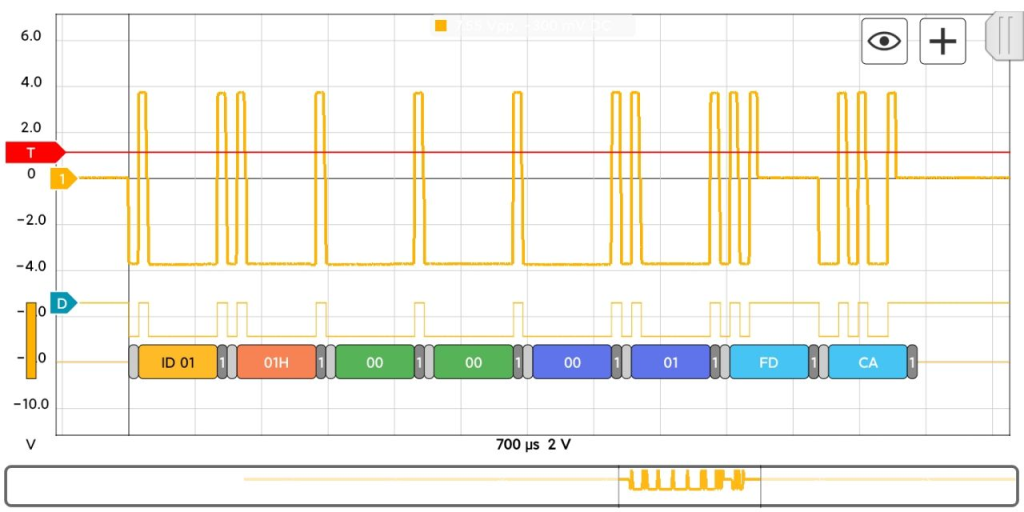The image size is (1024, 512).
Task: Select the light blue FD decoded byte
Action: coord(768,362)
